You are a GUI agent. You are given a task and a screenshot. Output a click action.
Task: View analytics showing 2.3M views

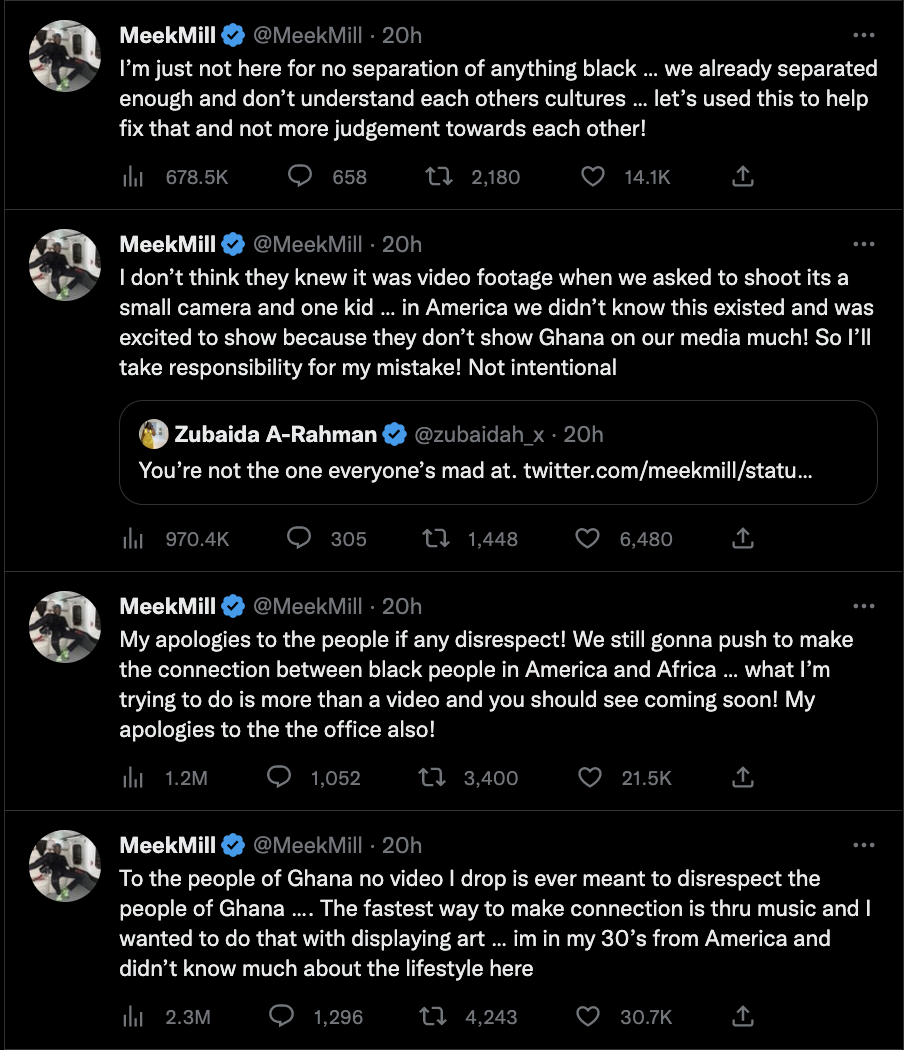click(133, 1017)
